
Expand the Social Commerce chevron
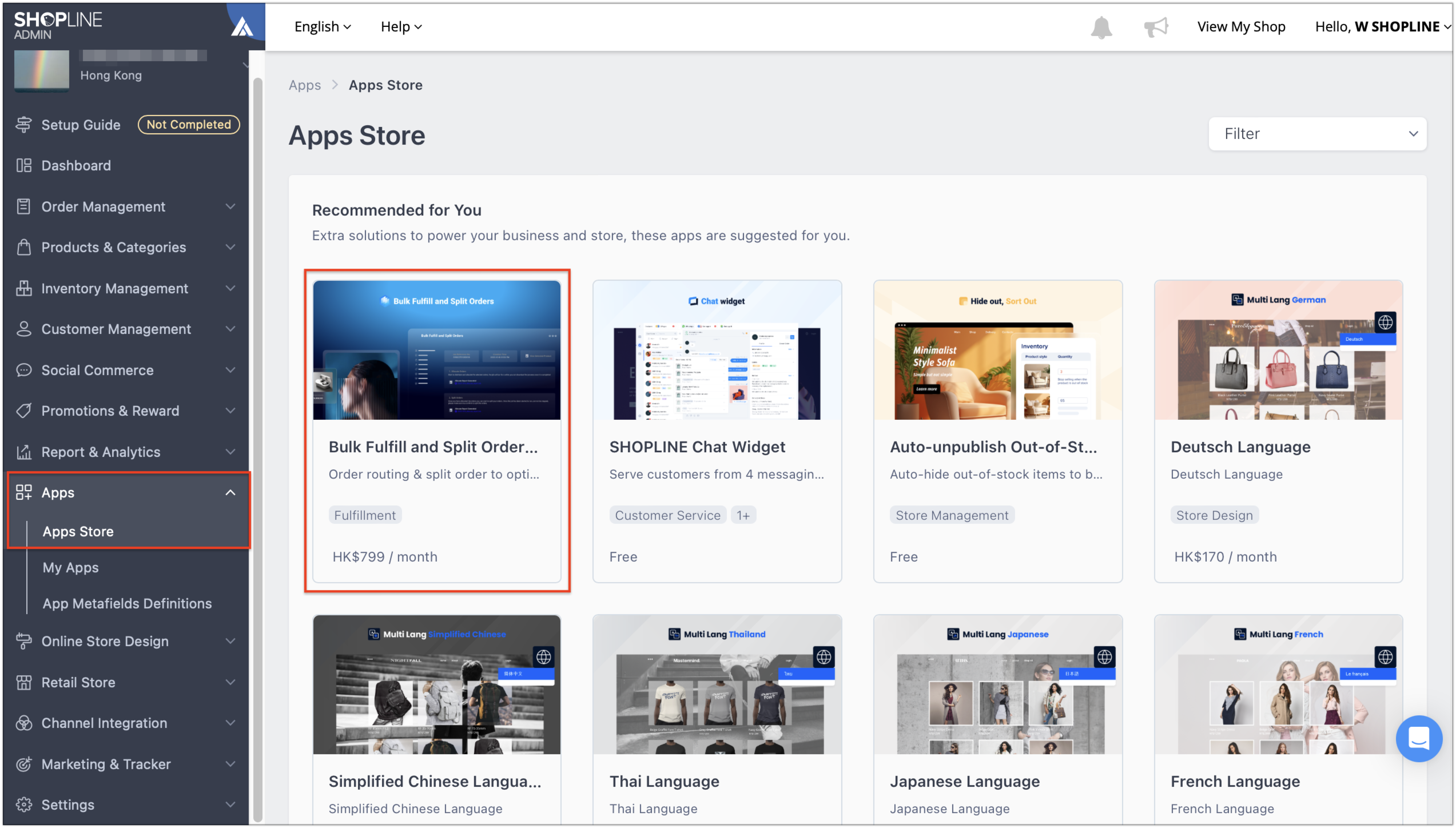tap(230, 370)
